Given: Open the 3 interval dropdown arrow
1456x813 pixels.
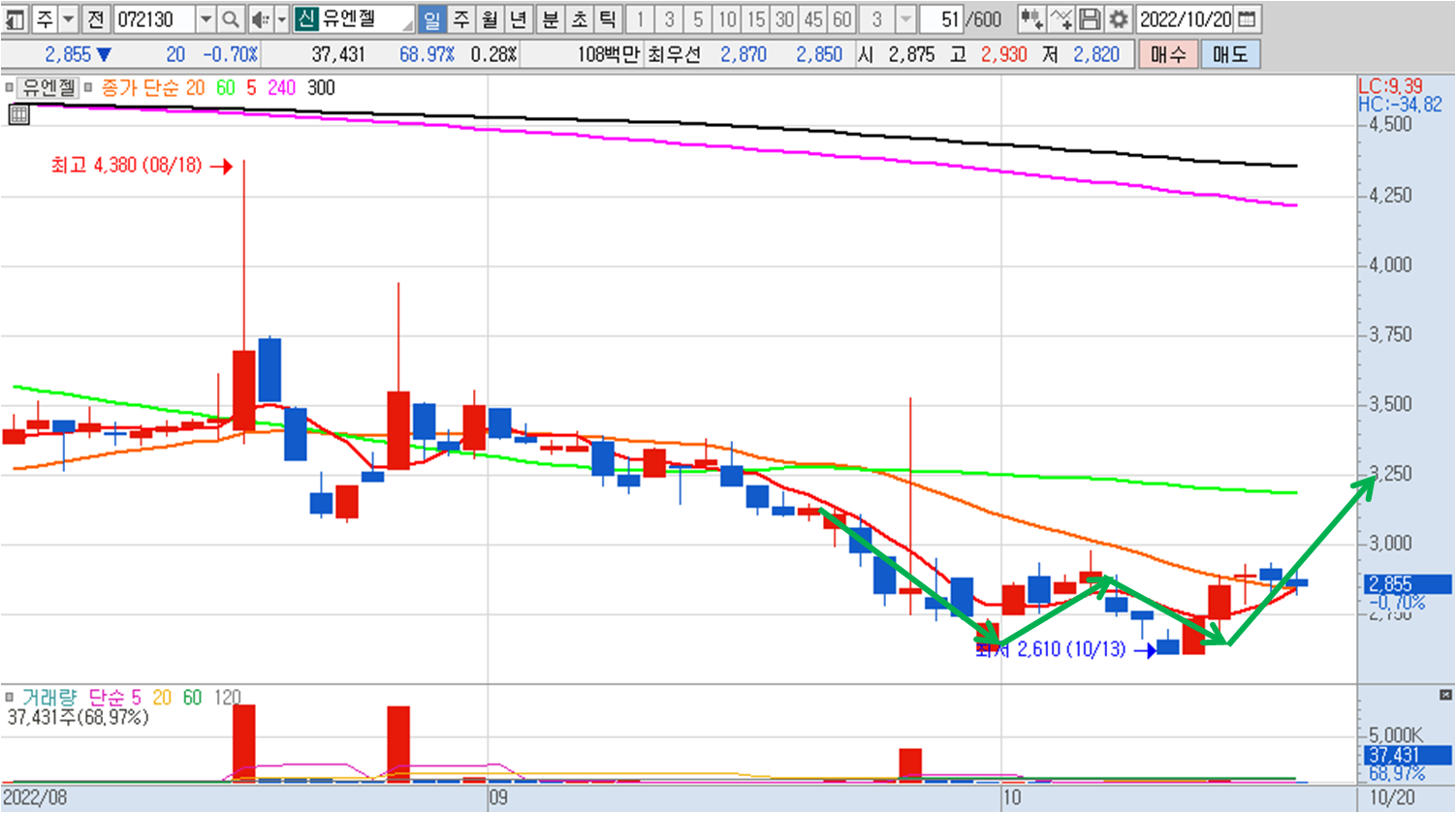Looking at the screenshot, I should [905, 18].
